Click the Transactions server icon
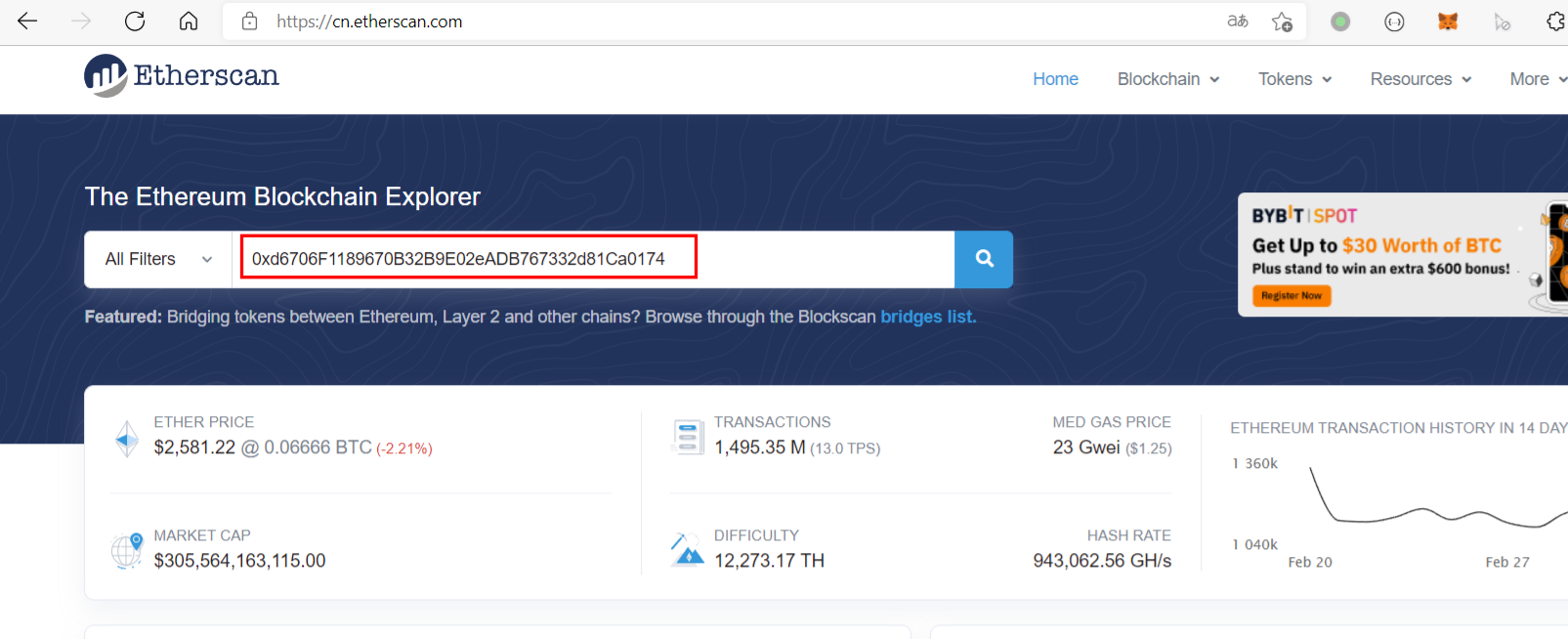 pos(688,437)
